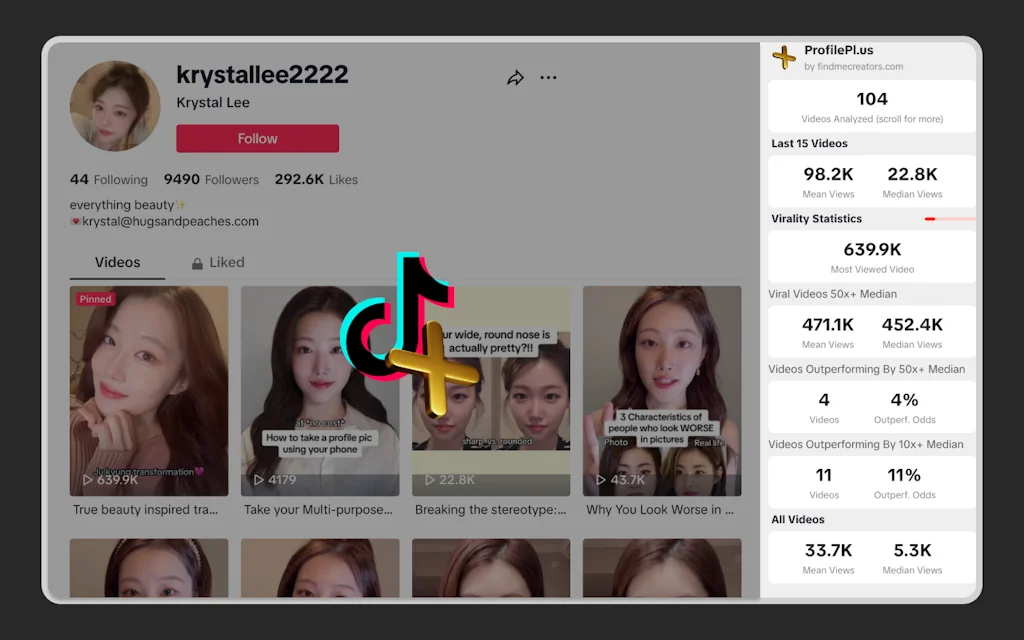This screenshot has width=1024, height=640.
Task: Open the three-dot more options icon
Action: pyautogui.click(x=548, y=77)
